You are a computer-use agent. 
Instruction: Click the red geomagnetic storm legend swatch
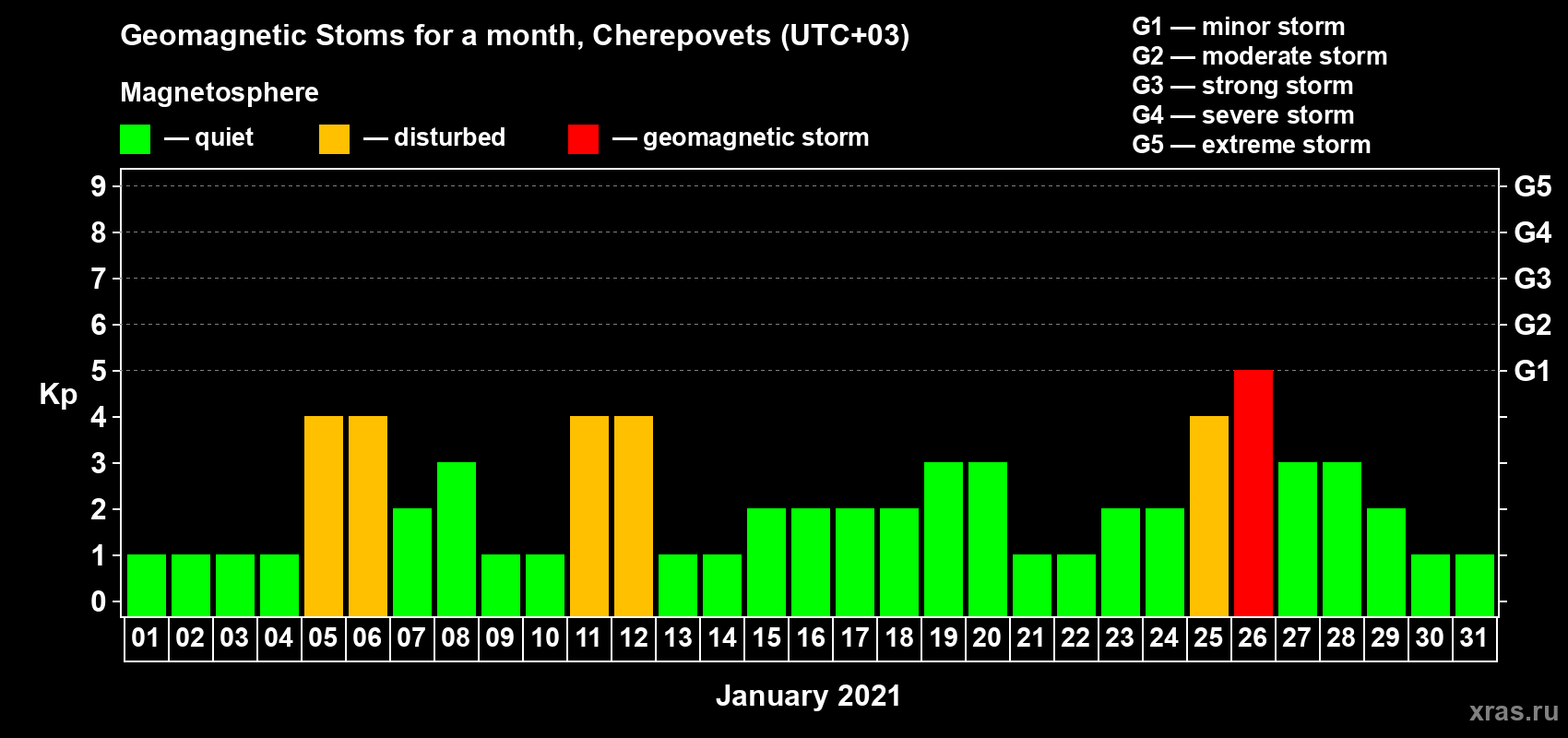[x=583, y=139]
